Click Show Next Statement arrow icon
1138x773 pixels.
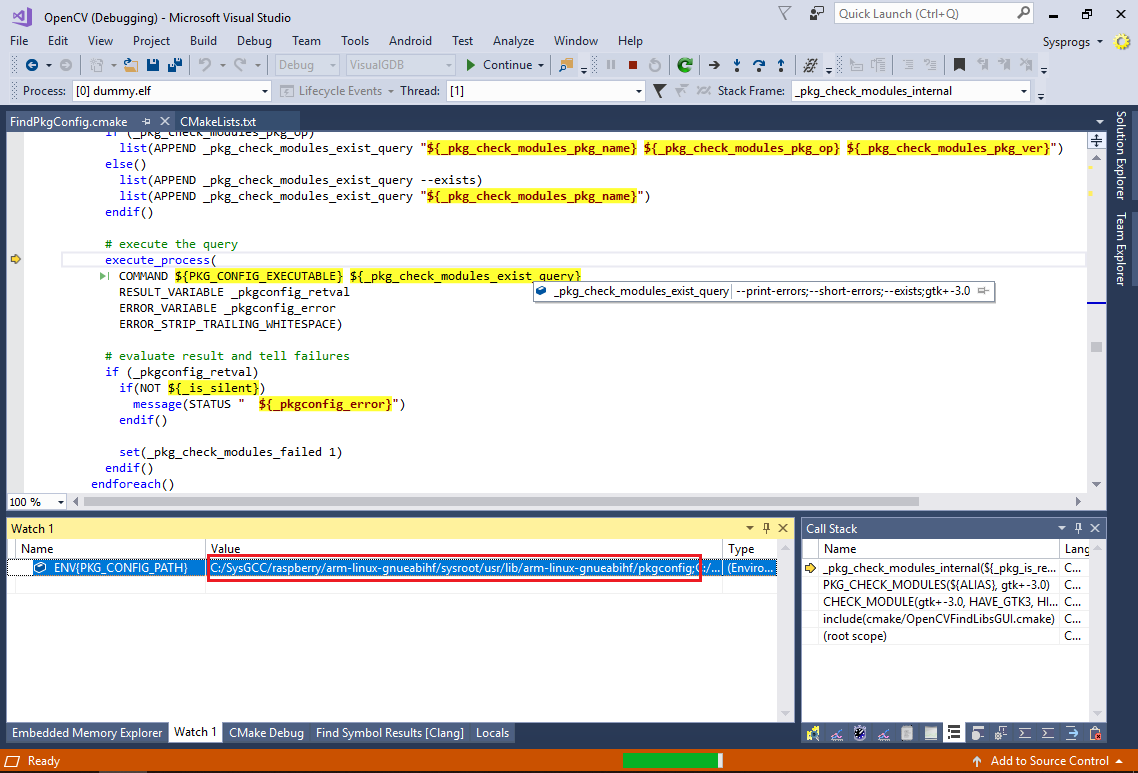714,65
